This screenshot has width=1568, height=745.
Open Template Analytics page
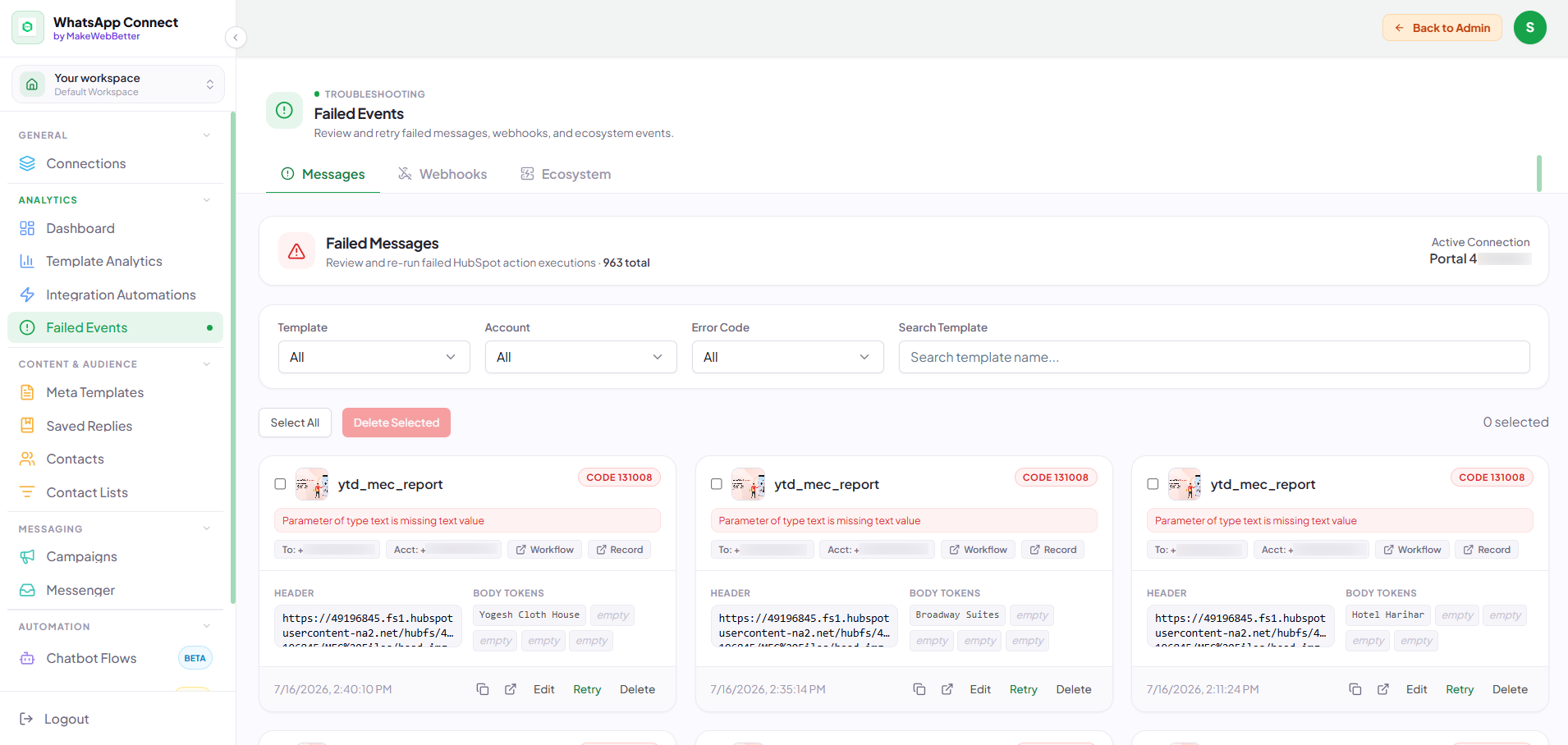115,261
